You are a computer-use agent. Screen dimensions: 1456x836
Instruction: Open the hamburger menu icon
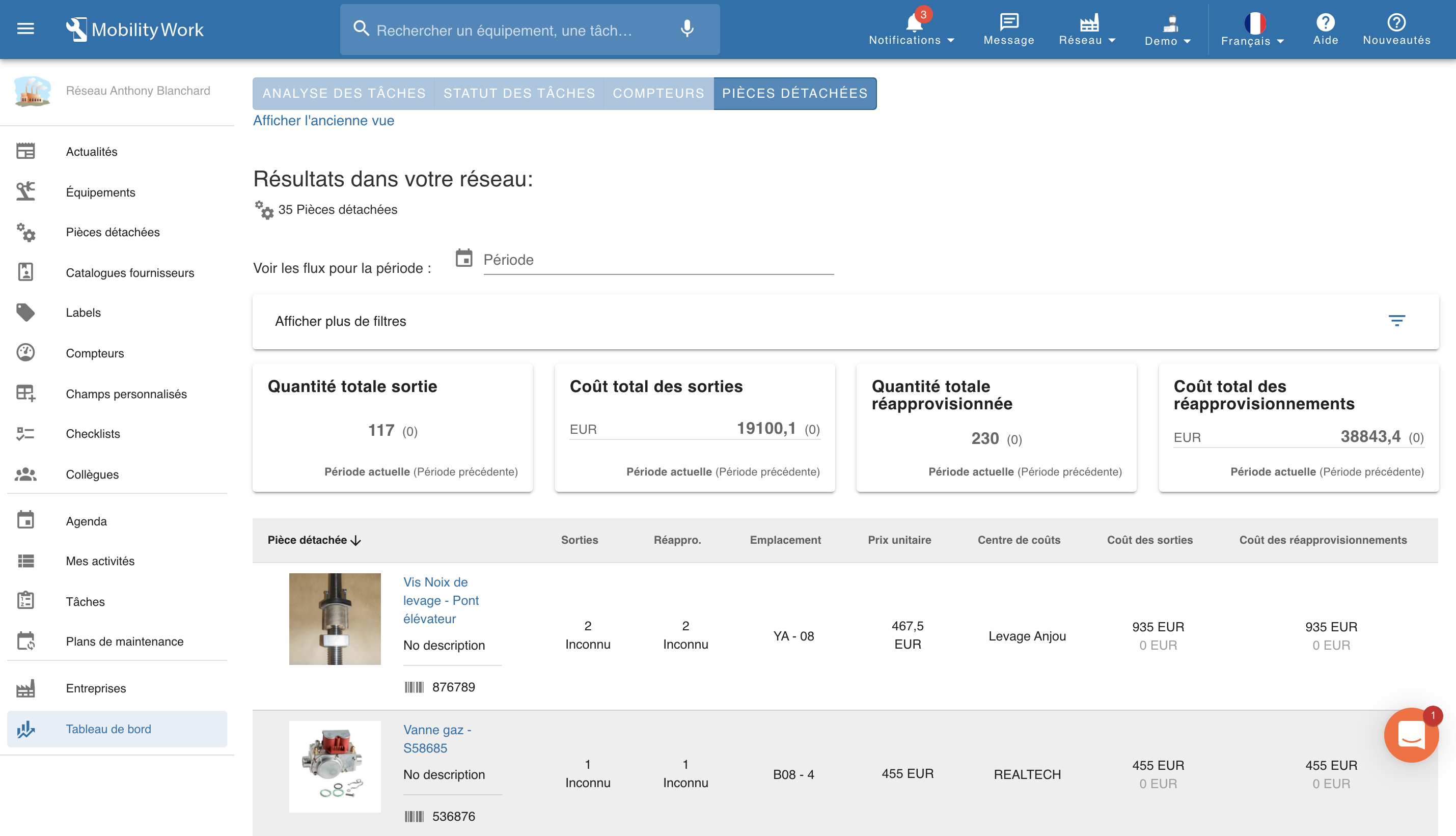(25, 29)
